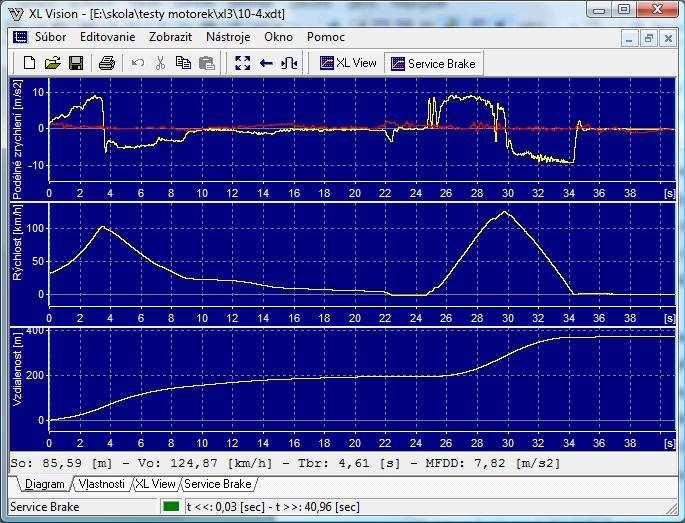Image resolution: width=685 pixels, height=523 pixels.
Task: Click the document icon left of Súbor
Action: (20, 37)
